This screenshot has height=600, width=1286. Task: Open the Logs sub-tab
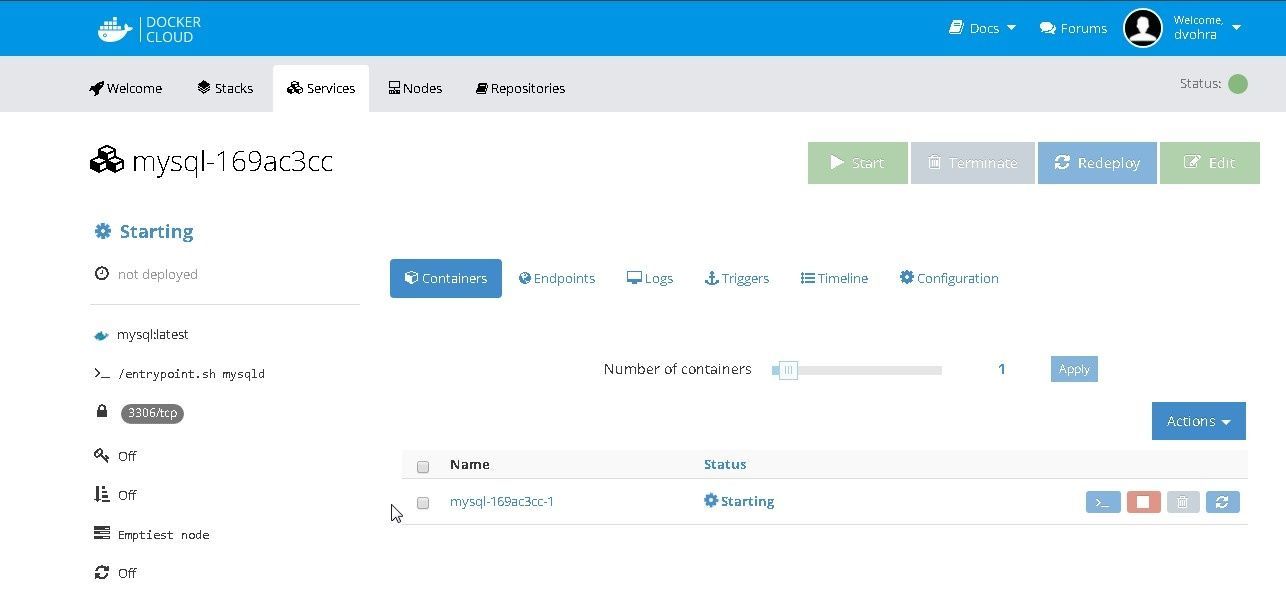tap(650, 278)
